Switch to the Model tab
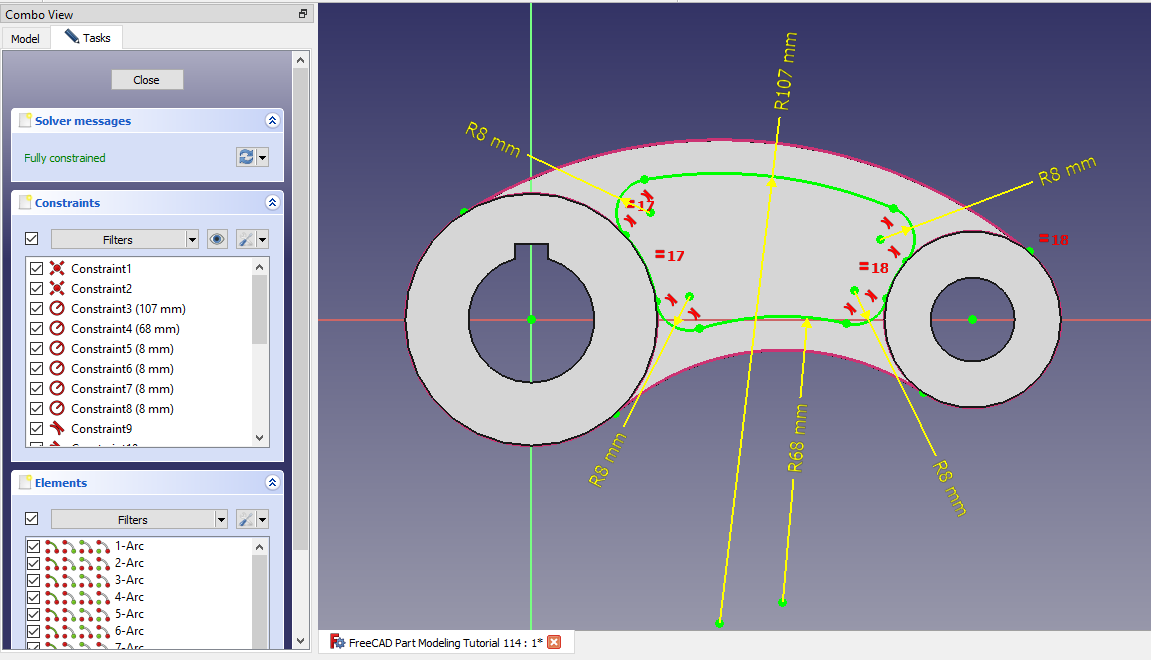The image size is (1151, 660). 25,39
